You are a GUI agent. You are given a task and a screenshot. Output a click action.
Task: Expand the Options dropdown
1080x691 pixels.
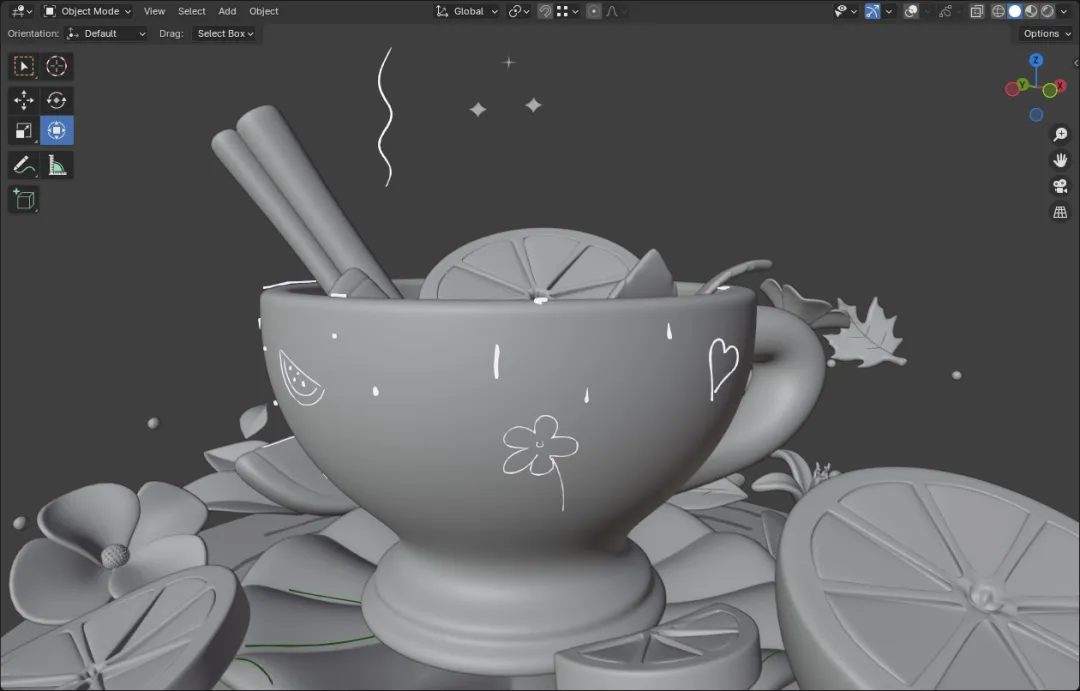(x=1047, y=33)
